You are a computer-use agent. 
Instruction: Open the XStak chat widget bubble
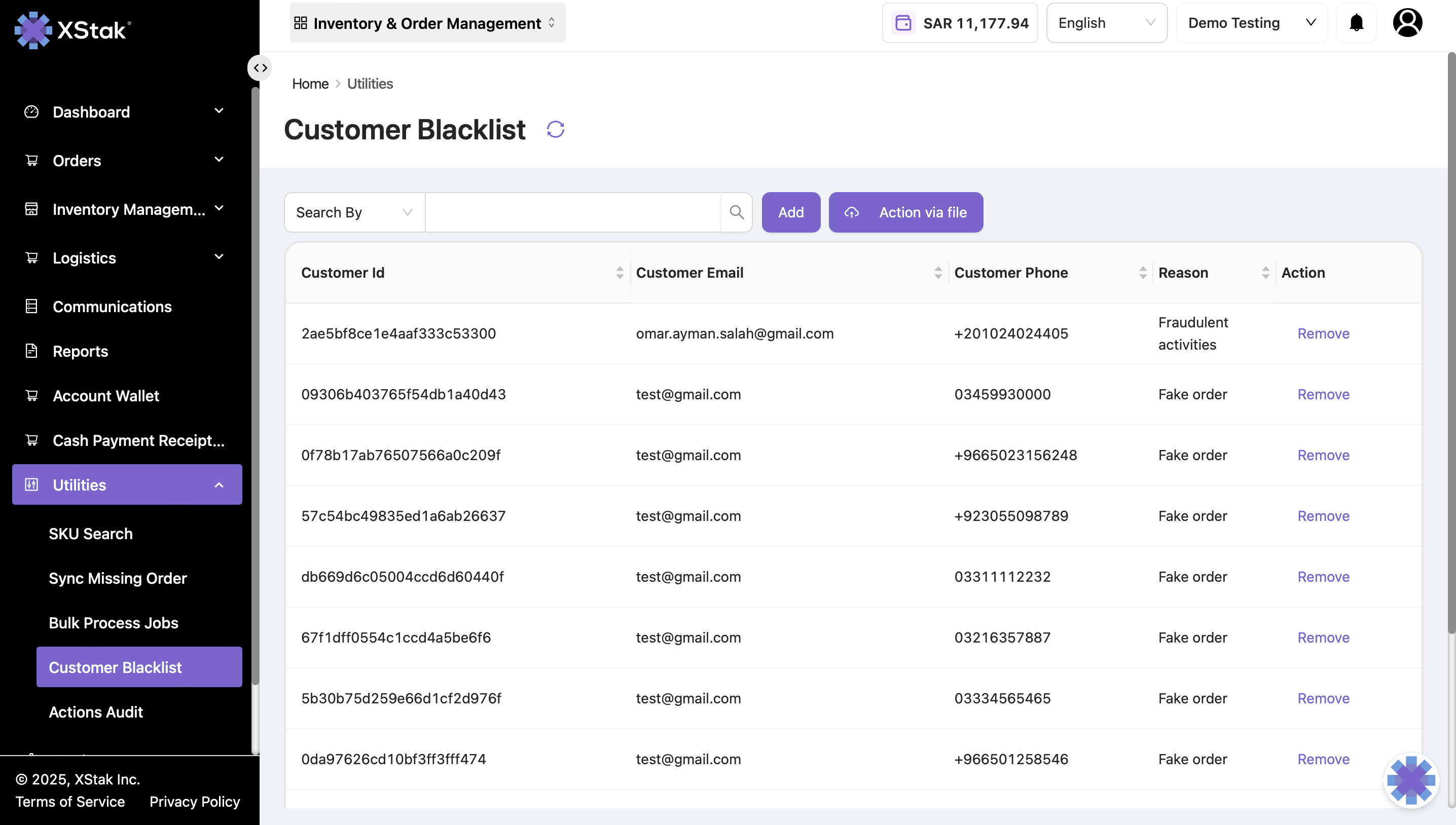coord(1411,780)
